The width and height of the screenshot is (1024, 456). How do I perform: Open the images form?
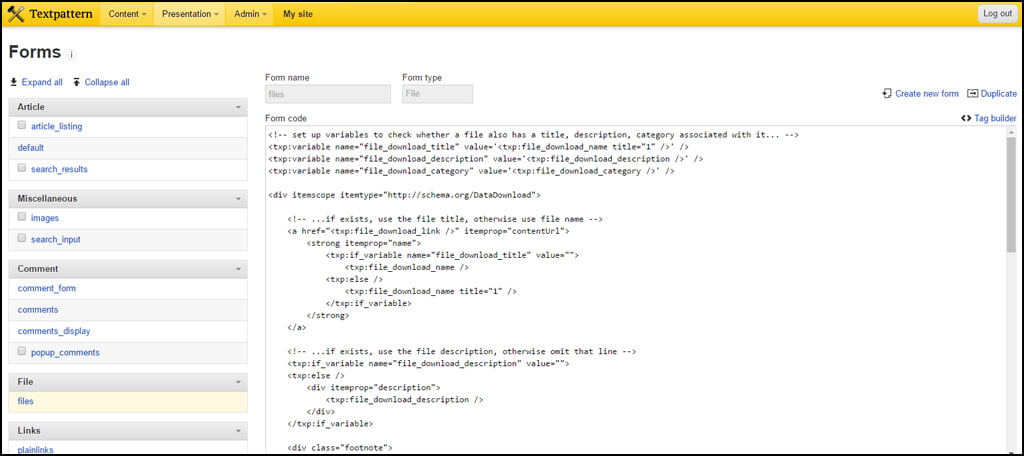[x=45, y=218]
